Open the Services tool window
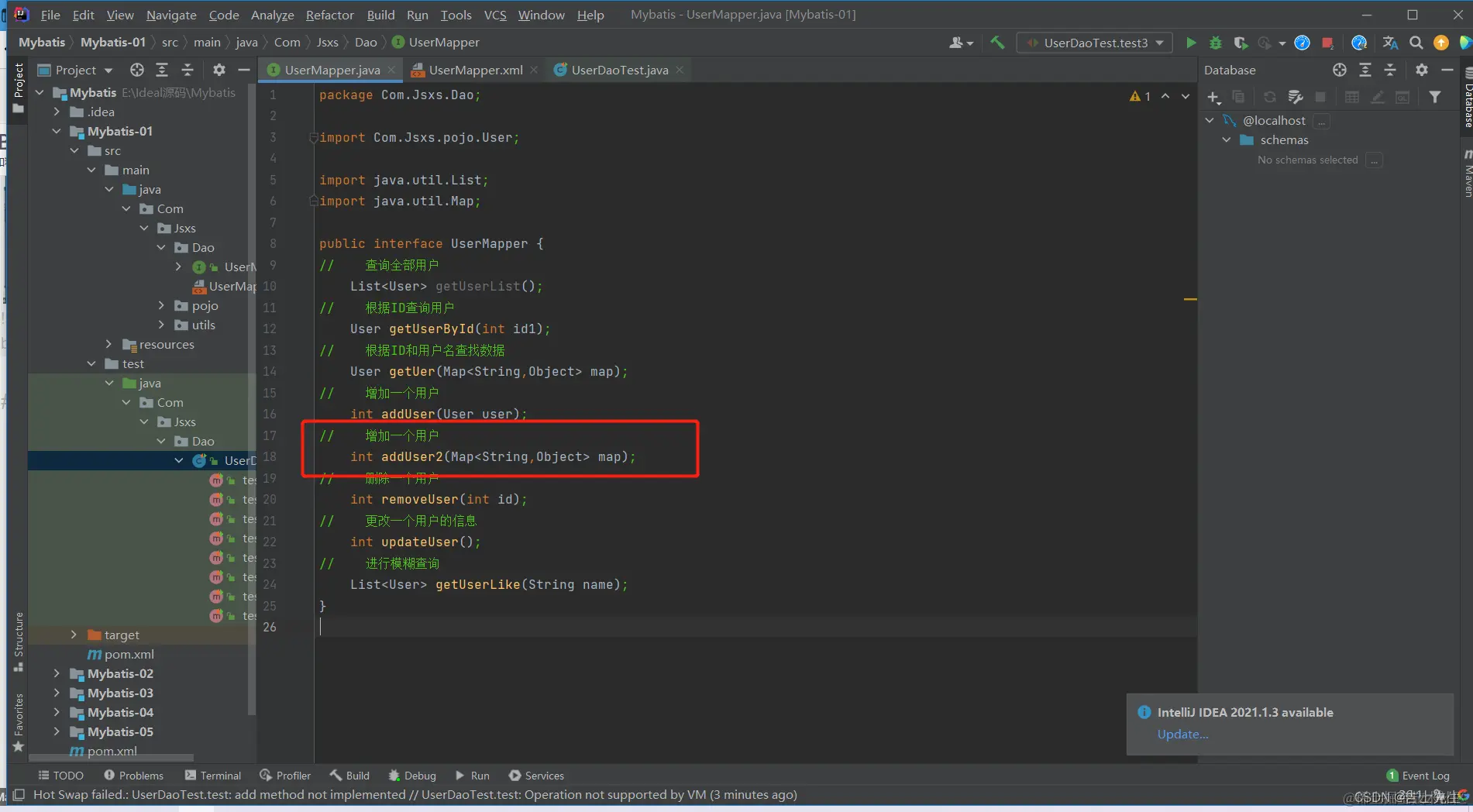The image size is (1473, 812). click(536, 776)
